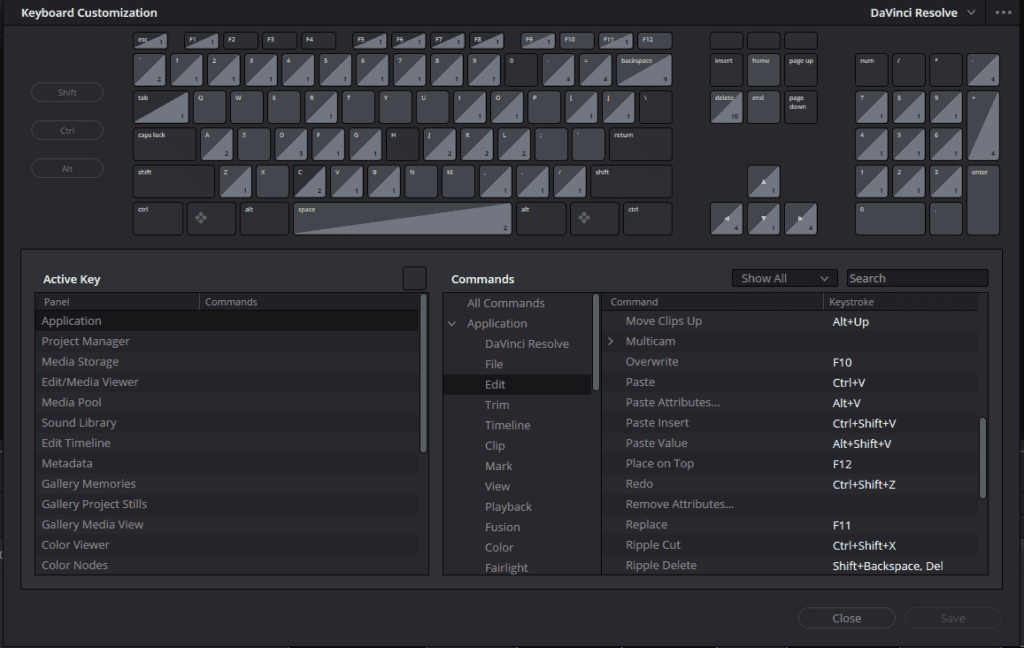Click the backspace key on virtual keyboard
Viewport: 1024px width, 648px height.
click(x=644, y=70)
